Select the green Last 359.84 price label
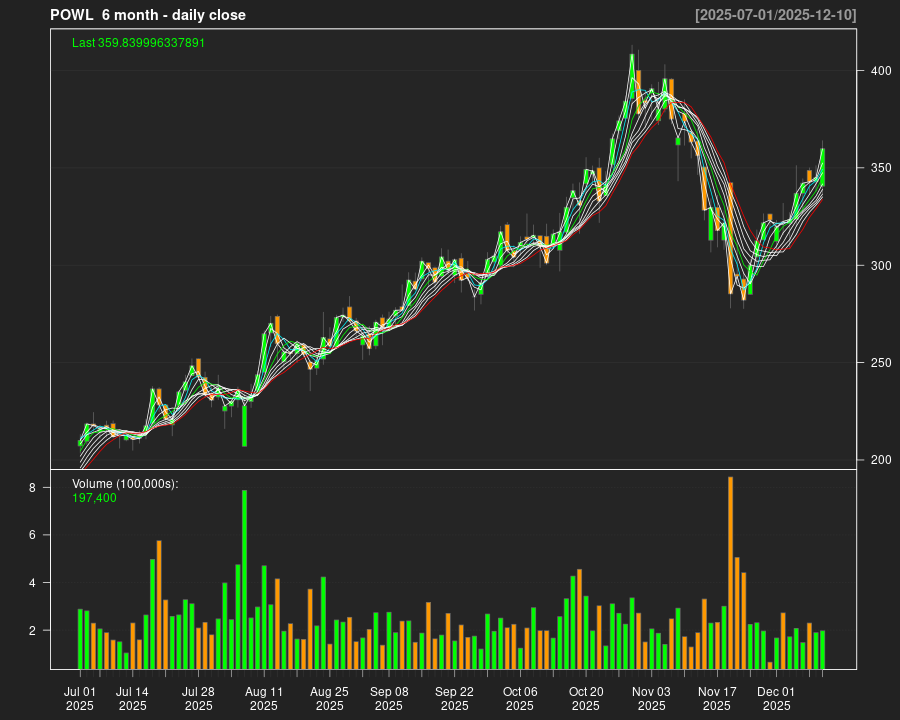The width and height of the screenshot is (900, 720). click(x=138, y=43)
